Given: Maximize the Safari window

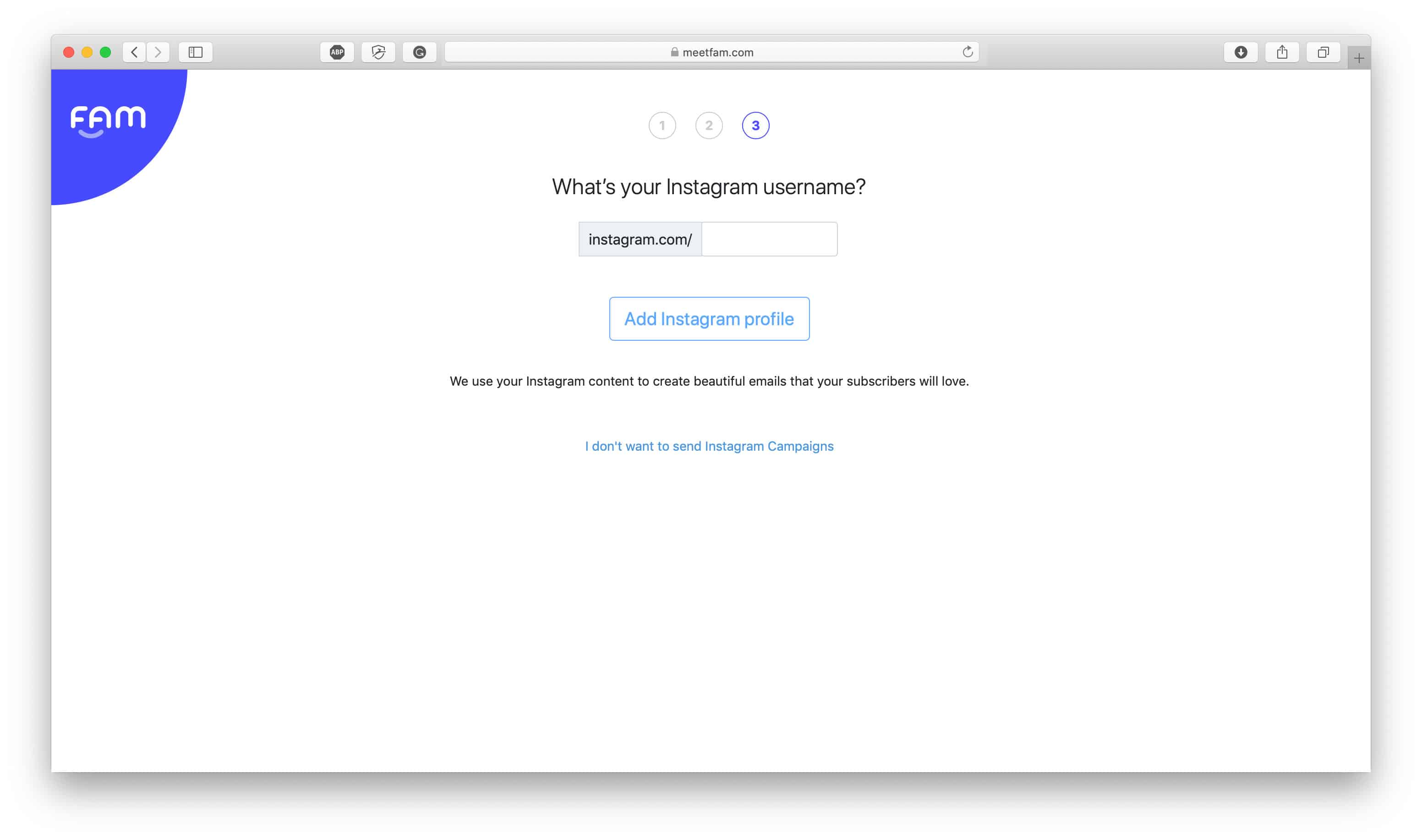Looking at the screenshot, I should click(x=105, y=52).
